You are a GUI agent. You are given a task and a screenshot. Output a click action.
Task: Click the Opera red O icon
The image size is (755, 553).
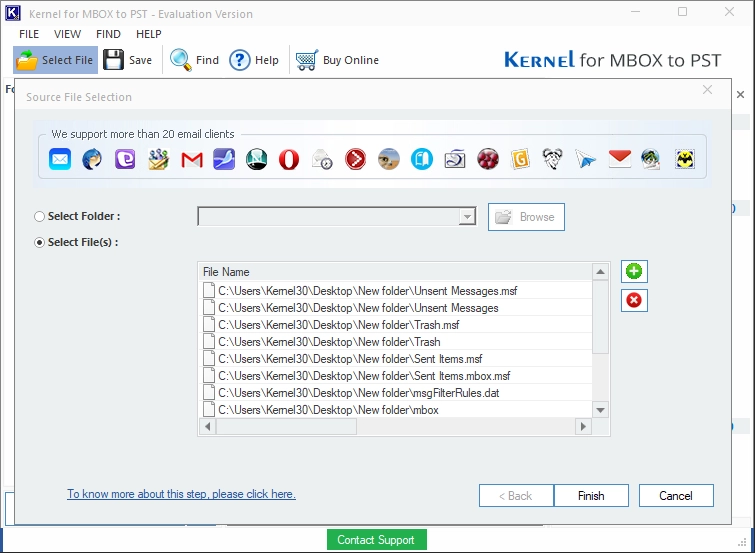(289, 159)
